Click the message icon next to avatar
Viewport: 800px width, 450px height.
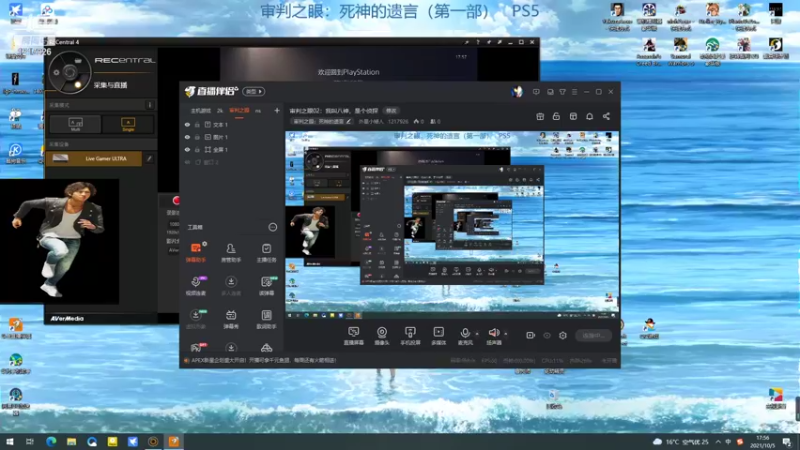point(536,92)
